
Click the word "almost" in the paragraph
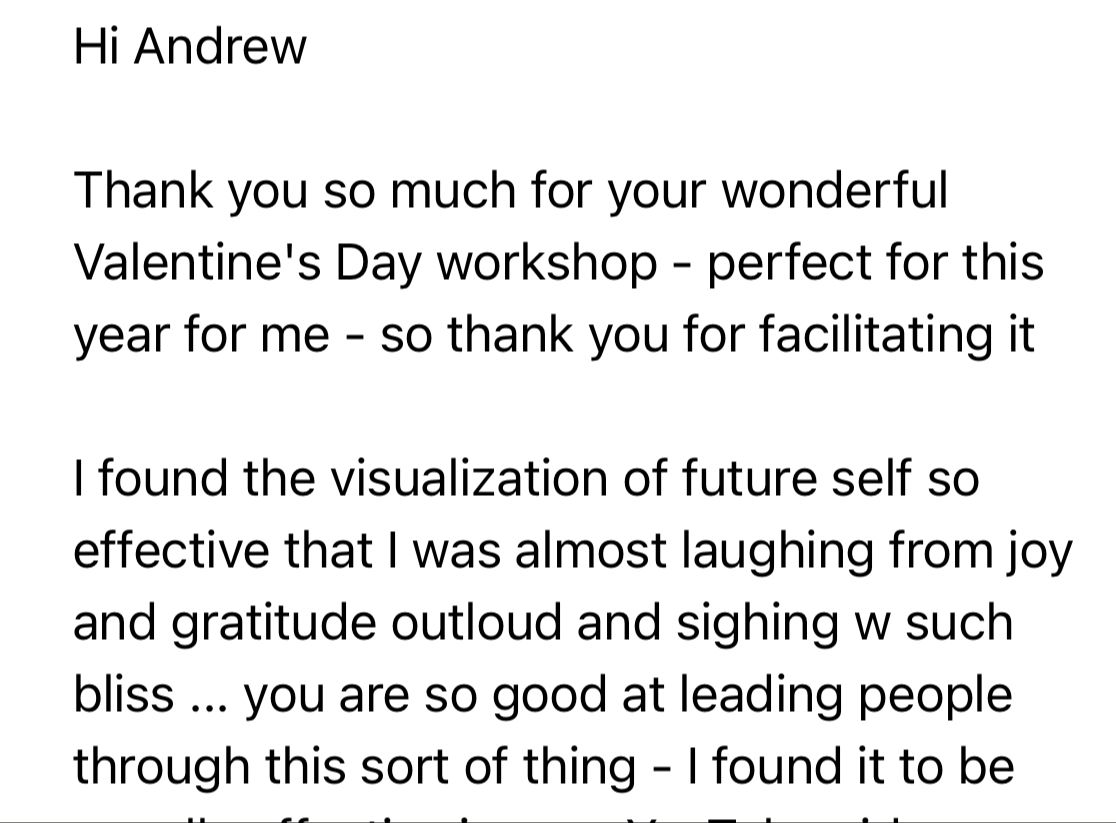click(x=590, y=550)
